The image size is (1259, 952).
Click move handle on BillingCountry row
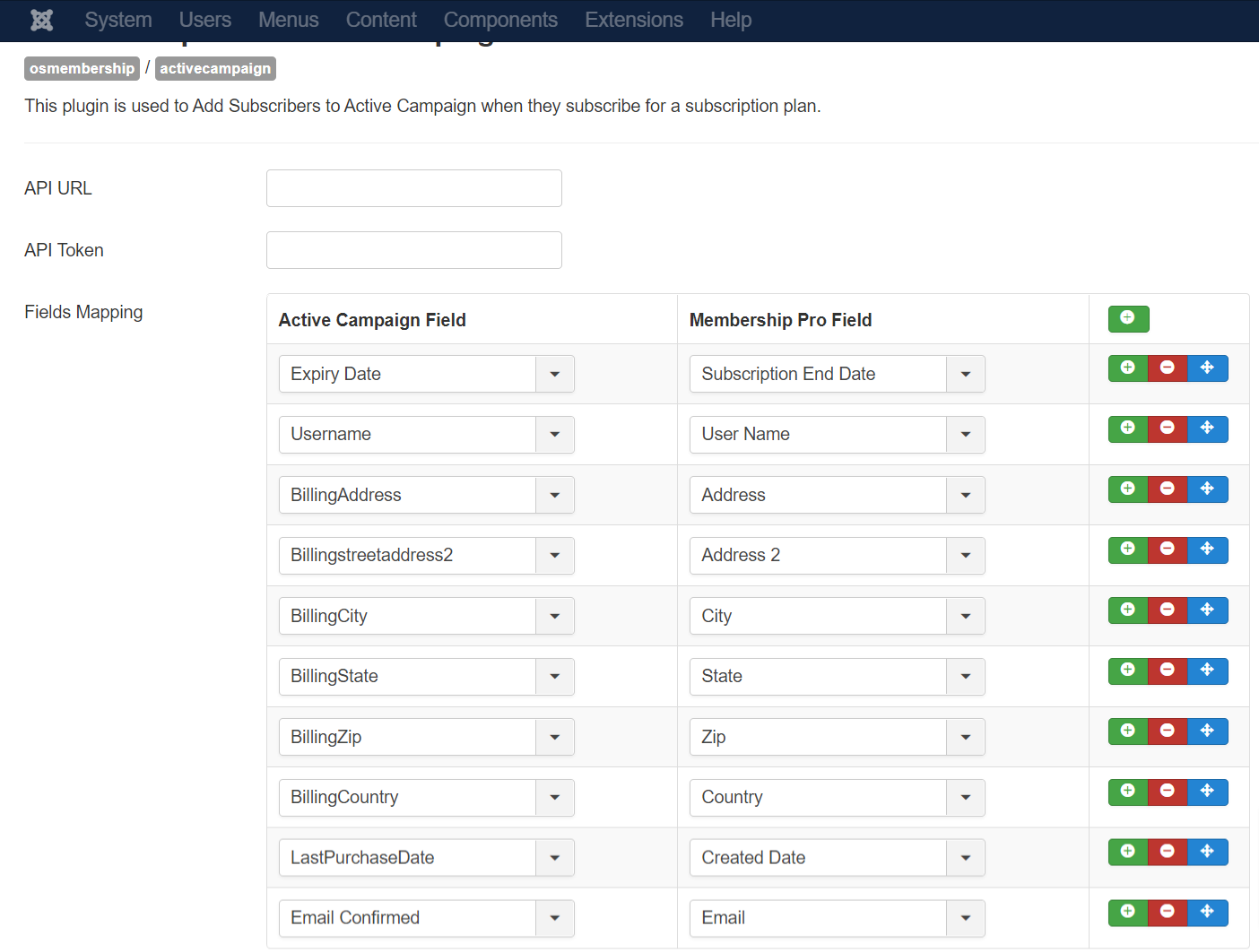click(1207, 792)
